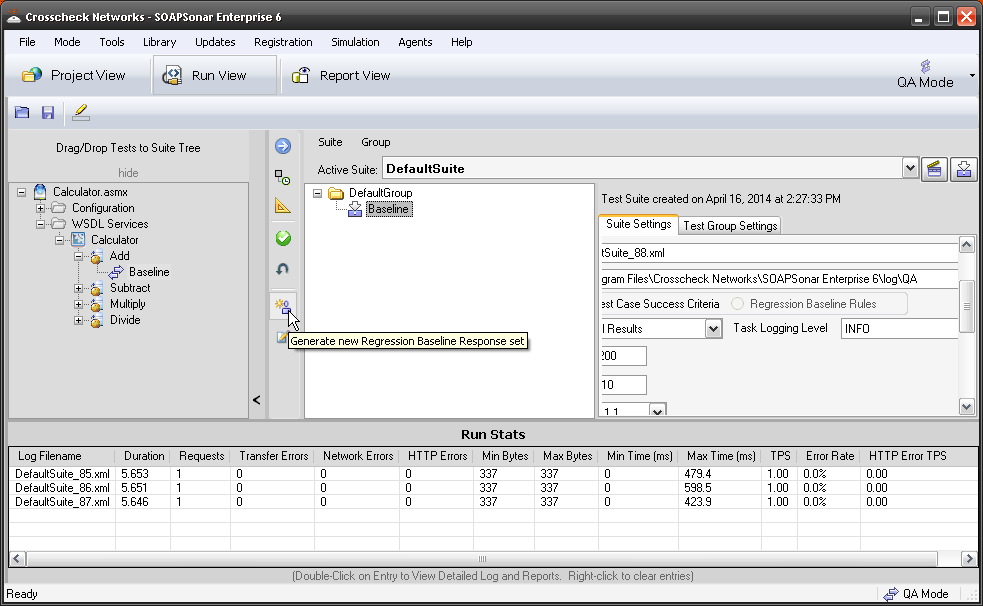The image size is (983, 606).
Task: Click the save floppy disk toolbar icon
Action: click(48, 112)
